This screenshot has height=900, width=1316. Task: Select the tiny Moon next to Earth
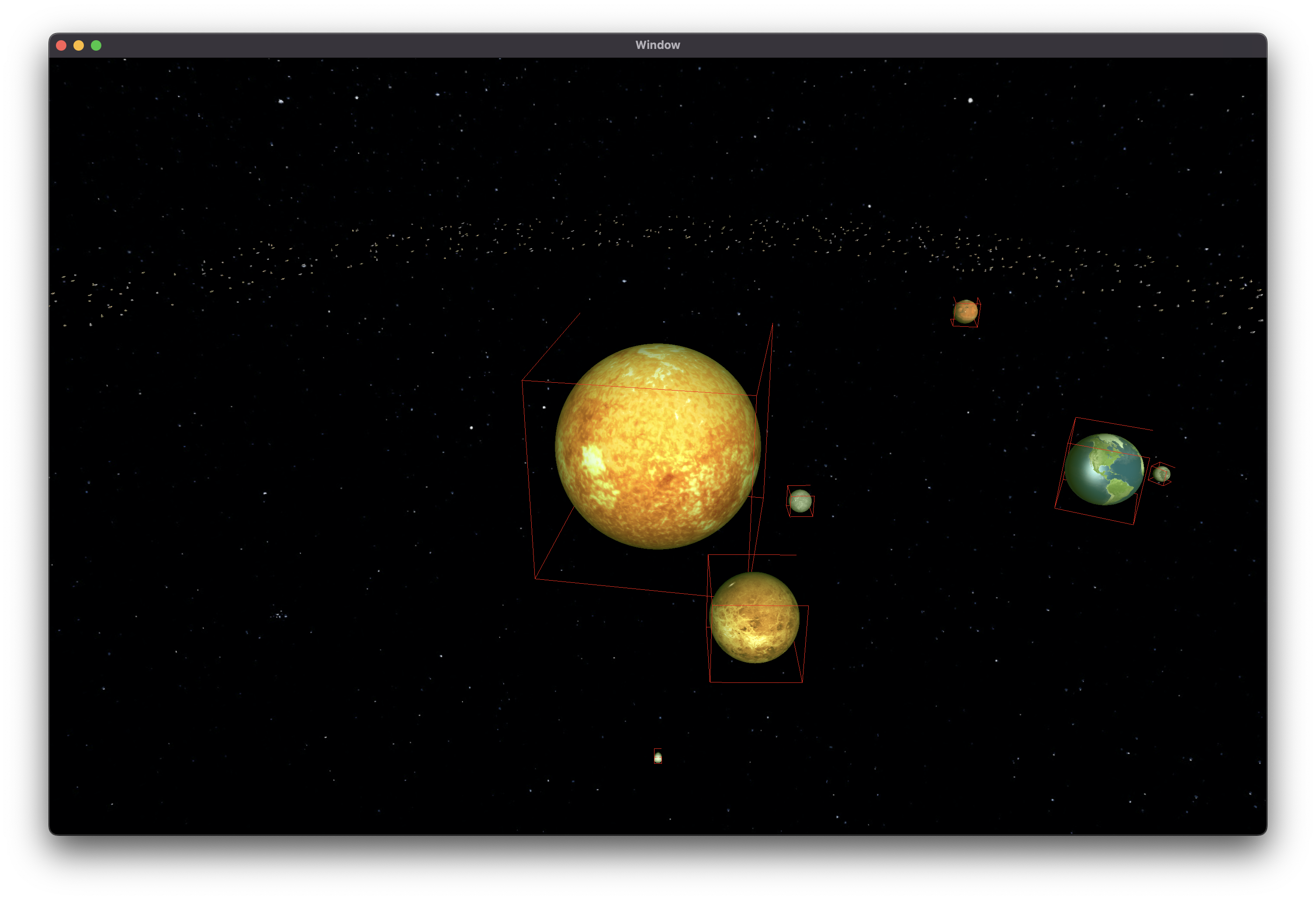point(1161,474)
